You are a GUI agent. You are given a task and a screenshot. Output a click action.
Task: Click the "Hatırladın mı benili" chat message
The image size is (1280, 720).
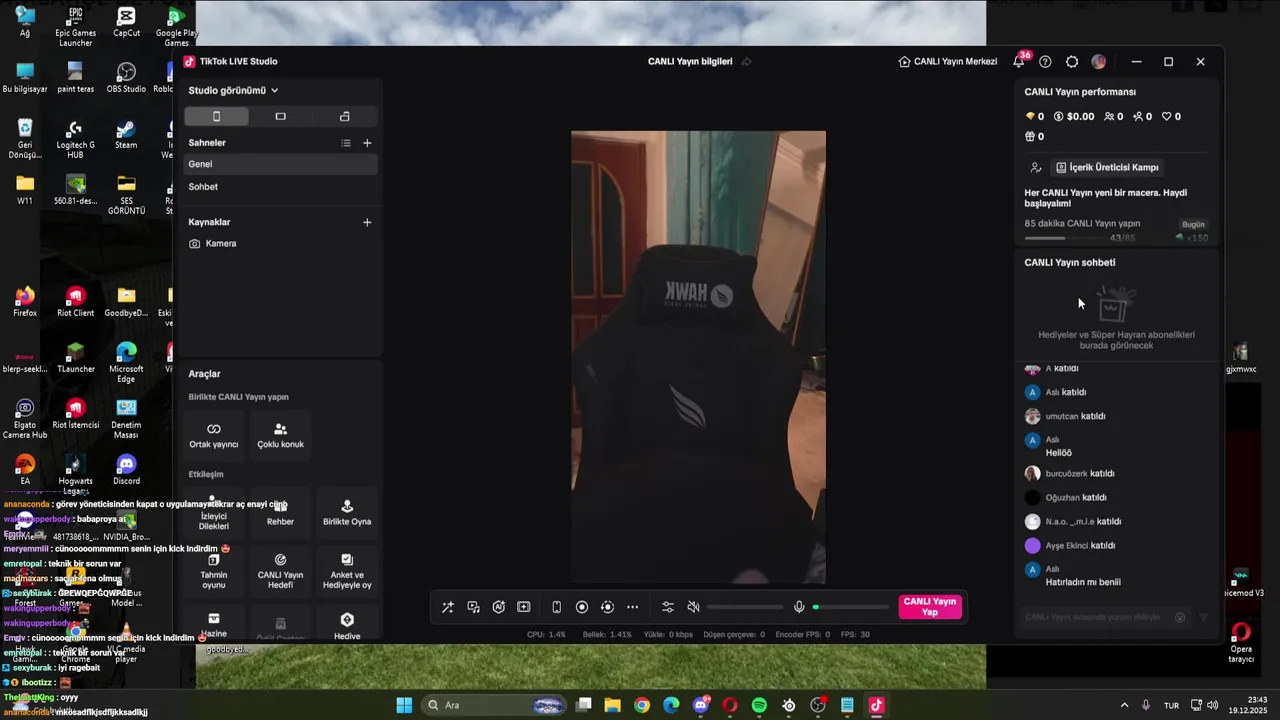[x=1083, y=582]
